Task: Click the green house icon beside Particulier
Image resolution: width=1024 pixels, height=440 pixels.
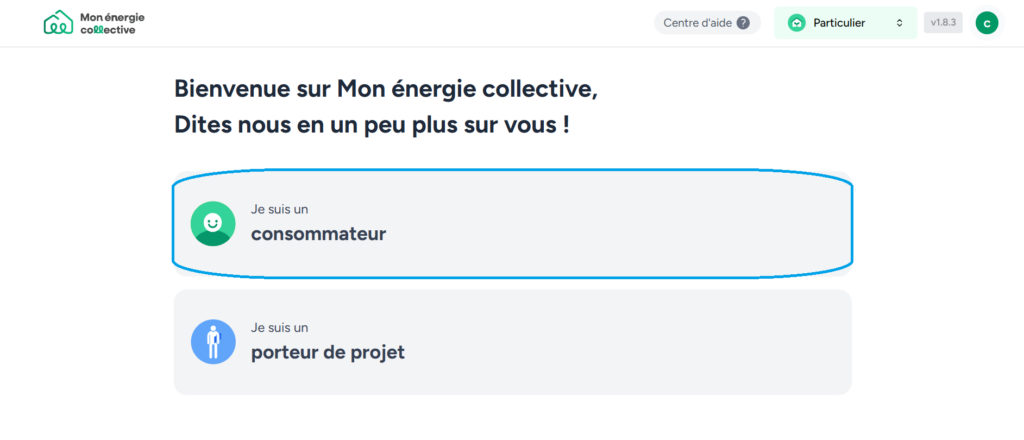Action: tap(797, 23)
